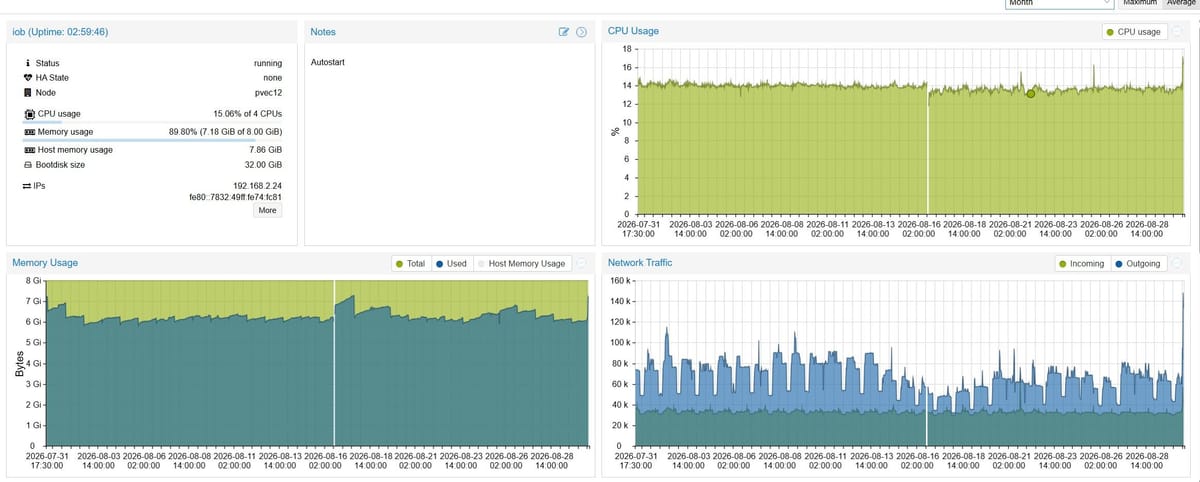Image resolution: width=1200 pixels, height=482 pixels.
Task: Click the More button under IPs
Action: pos(268,210)
